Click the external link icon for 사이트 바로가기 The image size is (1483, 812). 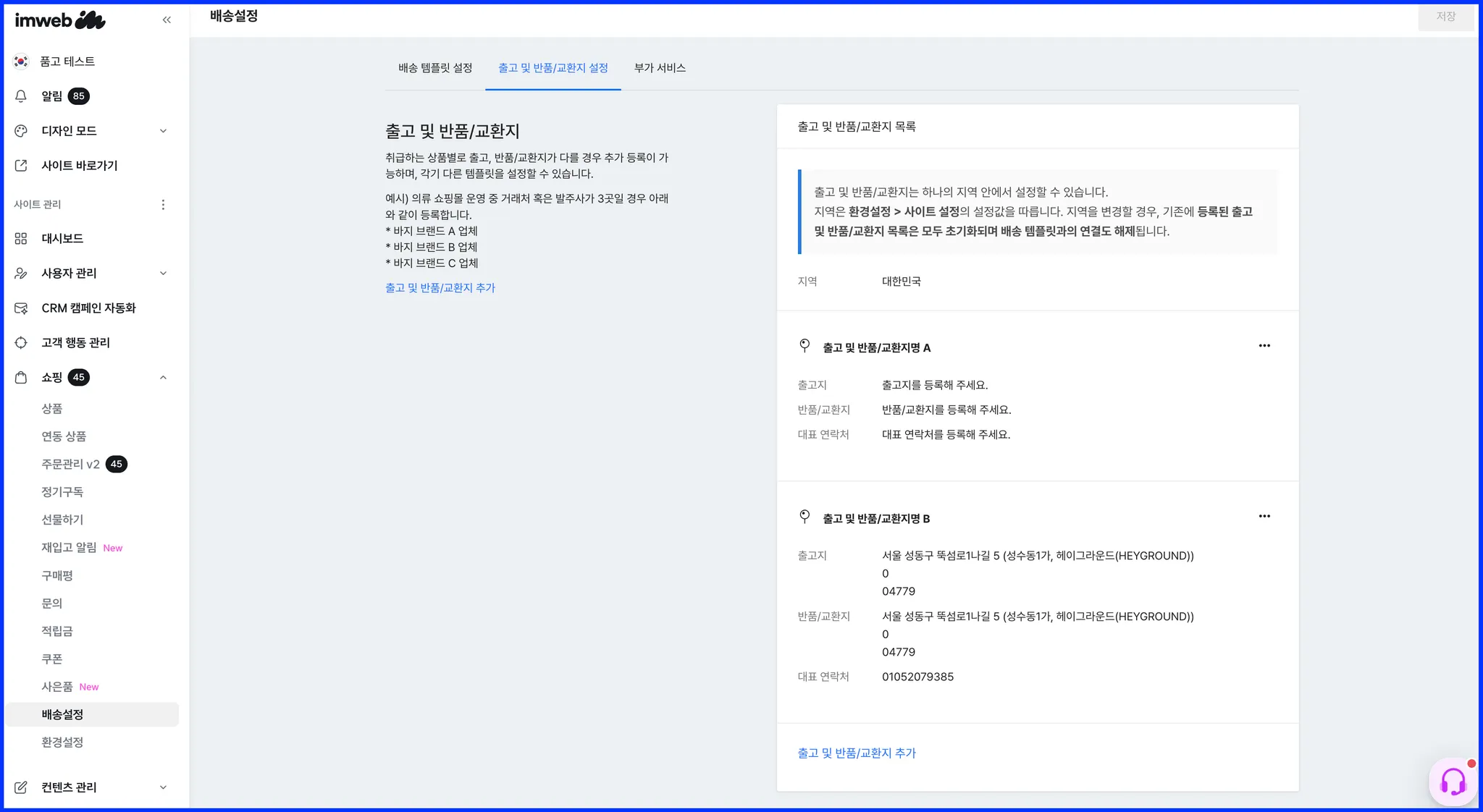(x=21, y=166)
